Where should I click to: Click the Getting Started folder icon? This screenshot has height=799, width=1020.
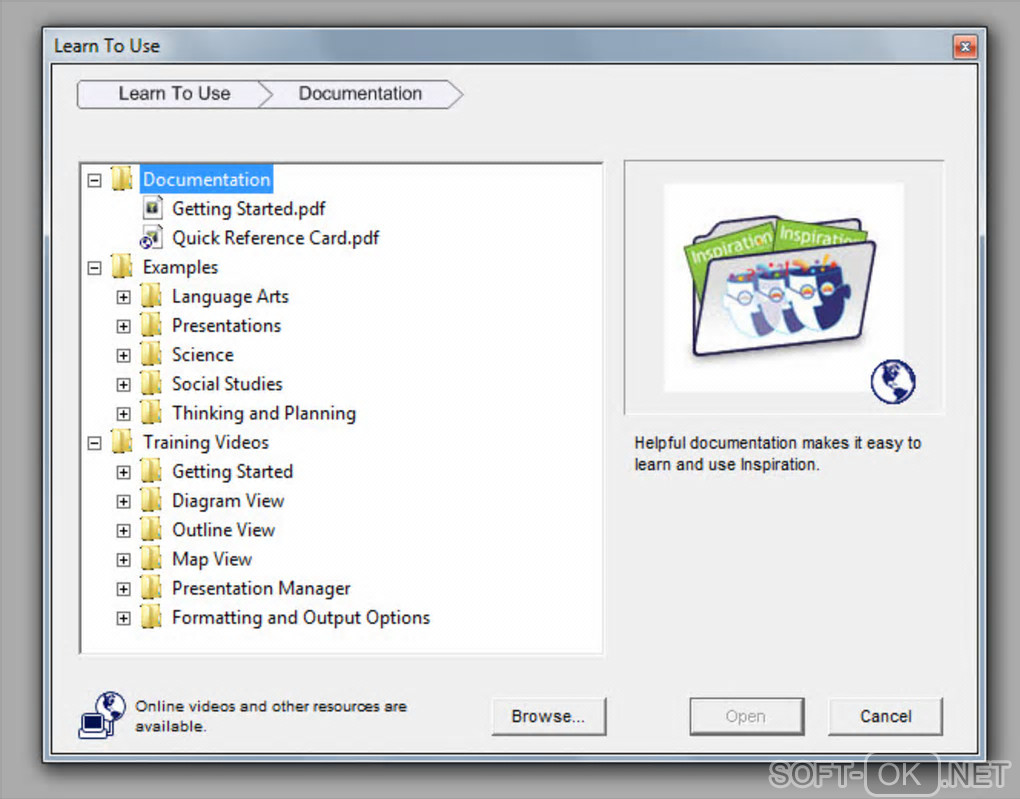[151, 471]
